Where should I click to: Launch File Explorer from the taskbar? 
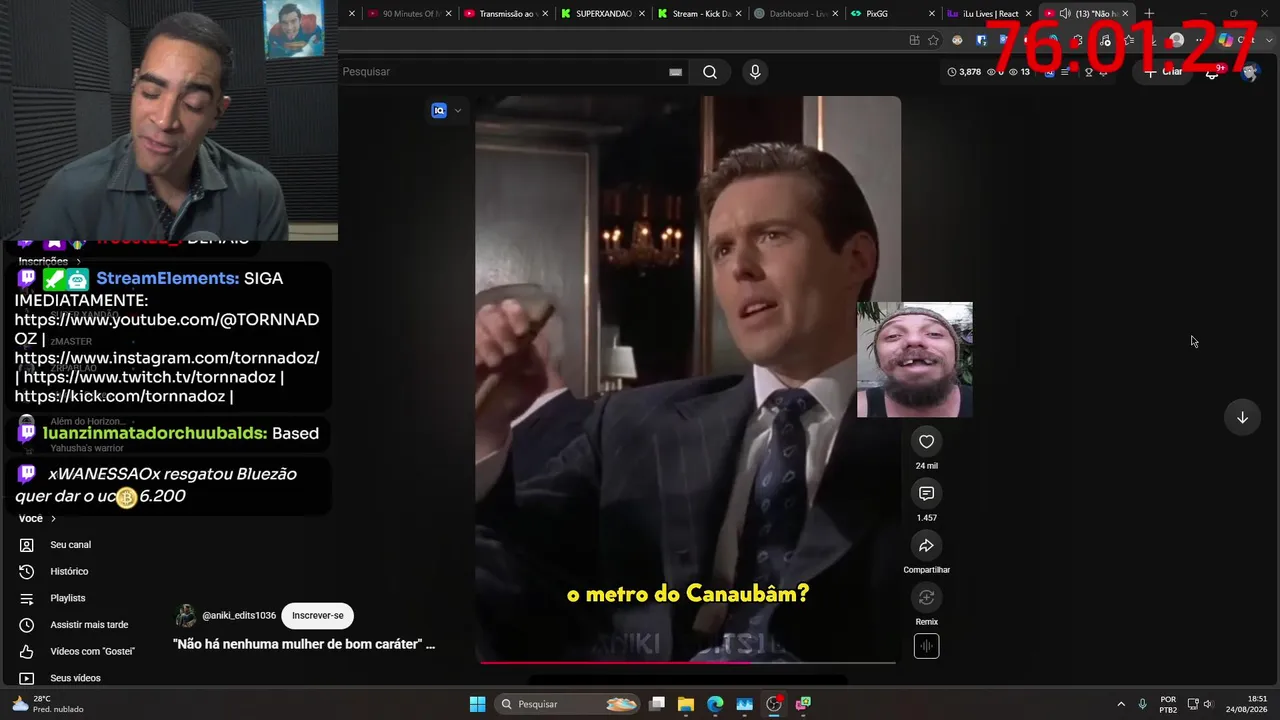[x=686, y=704]
